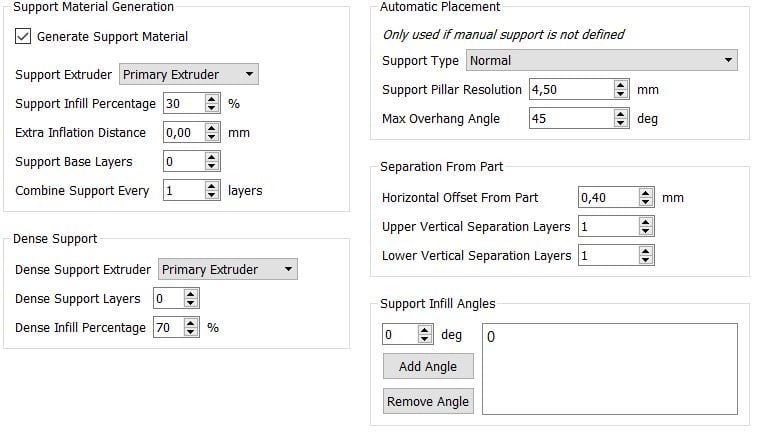This screenshot has height=438, width=758.
Task: Open the Support Extruder dropdown
Action: pyautogui.click(x=188, y=74)
